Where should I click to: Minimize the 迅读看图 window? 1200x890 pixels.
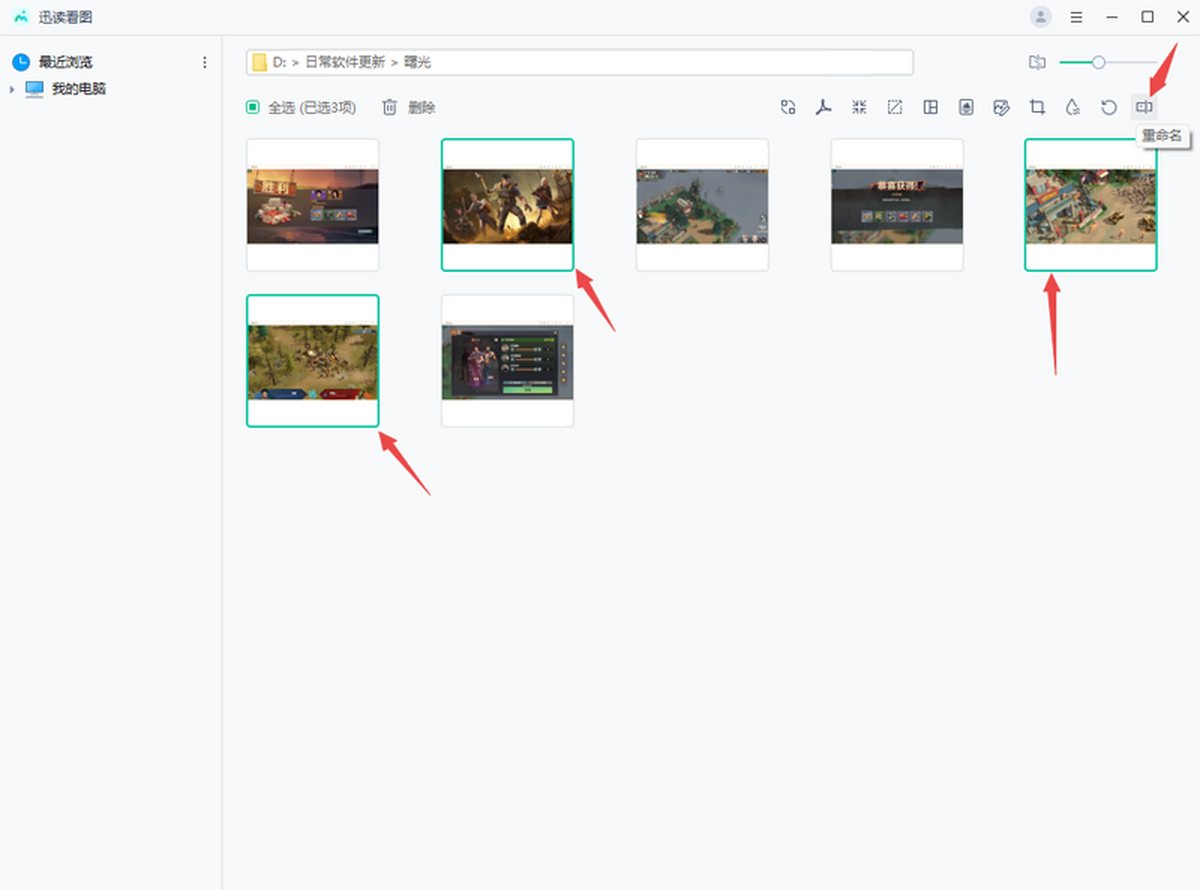(x=1112, y=17)
